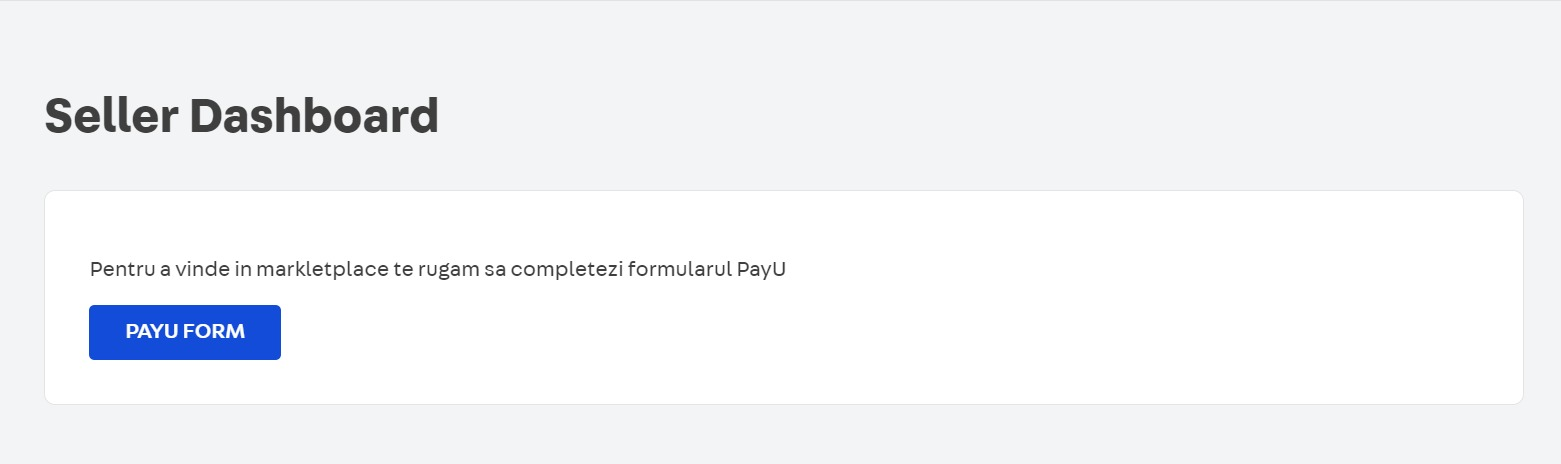Click the word "Pentru" in the message

pyautogui.click(x=119, y=270)
